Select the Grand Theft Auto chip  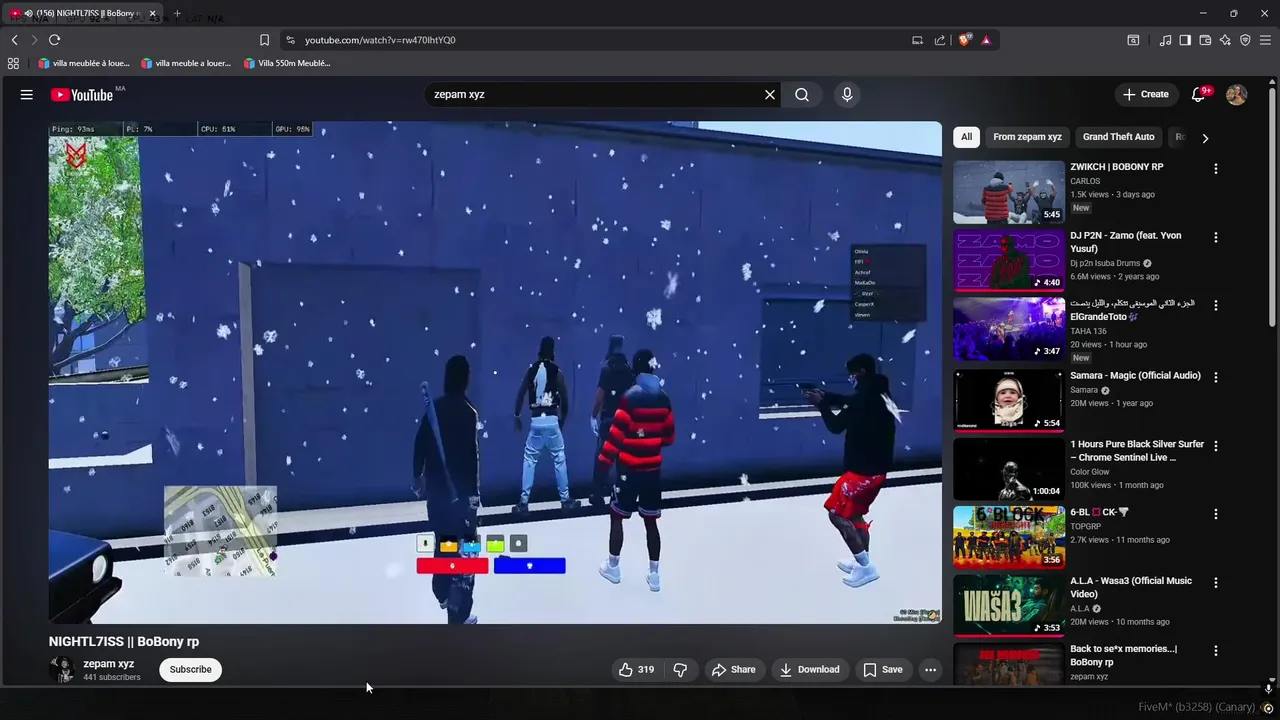1118,137
